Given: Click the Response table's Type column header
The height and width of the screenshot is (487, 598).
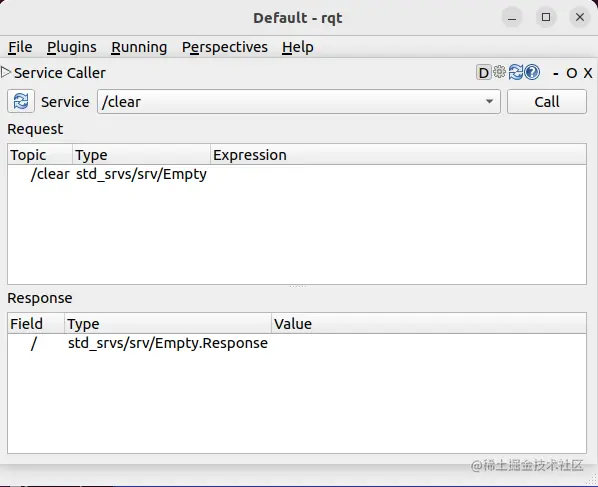Looking at the screenshot, I should tap(168, 324).
